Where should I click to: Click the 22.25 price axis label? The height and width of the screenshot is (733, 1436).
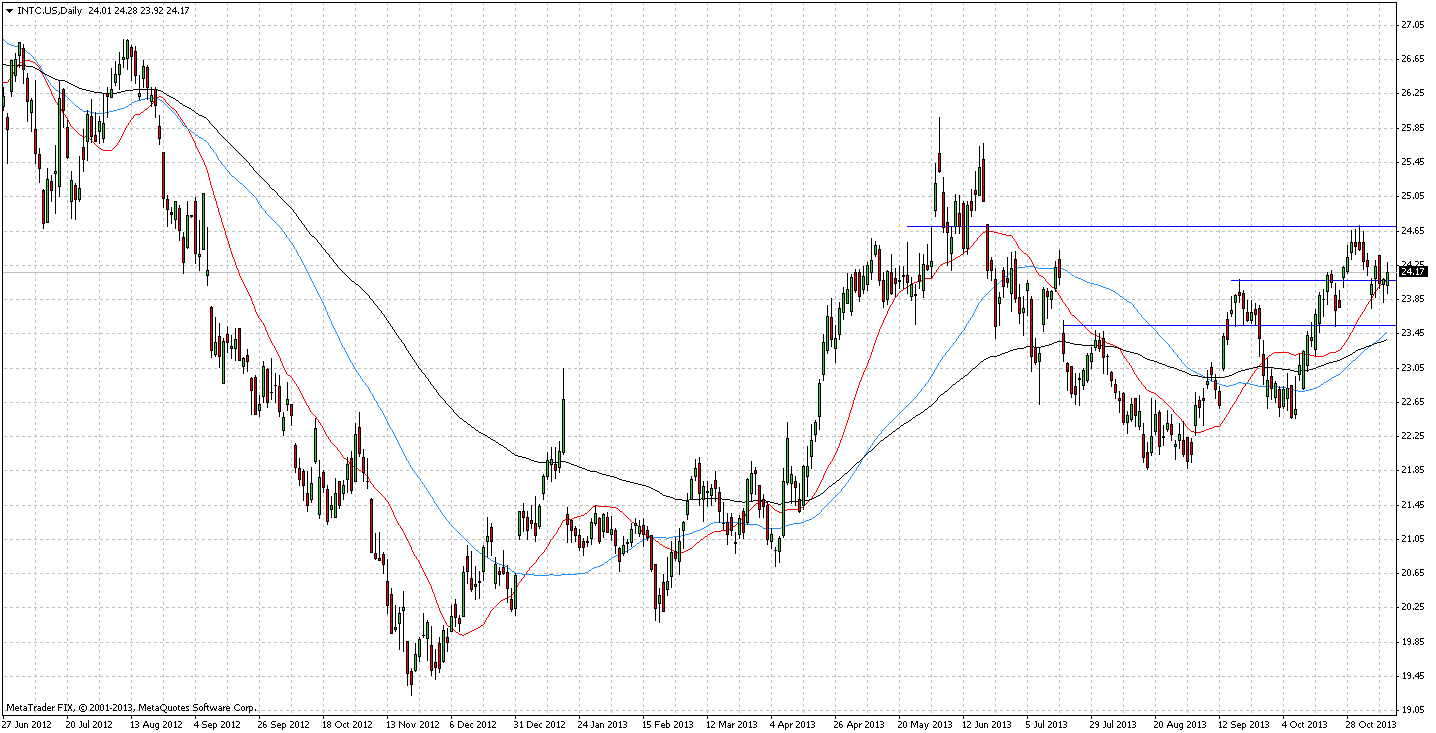pyautogui.click(x=1412, y=436)
